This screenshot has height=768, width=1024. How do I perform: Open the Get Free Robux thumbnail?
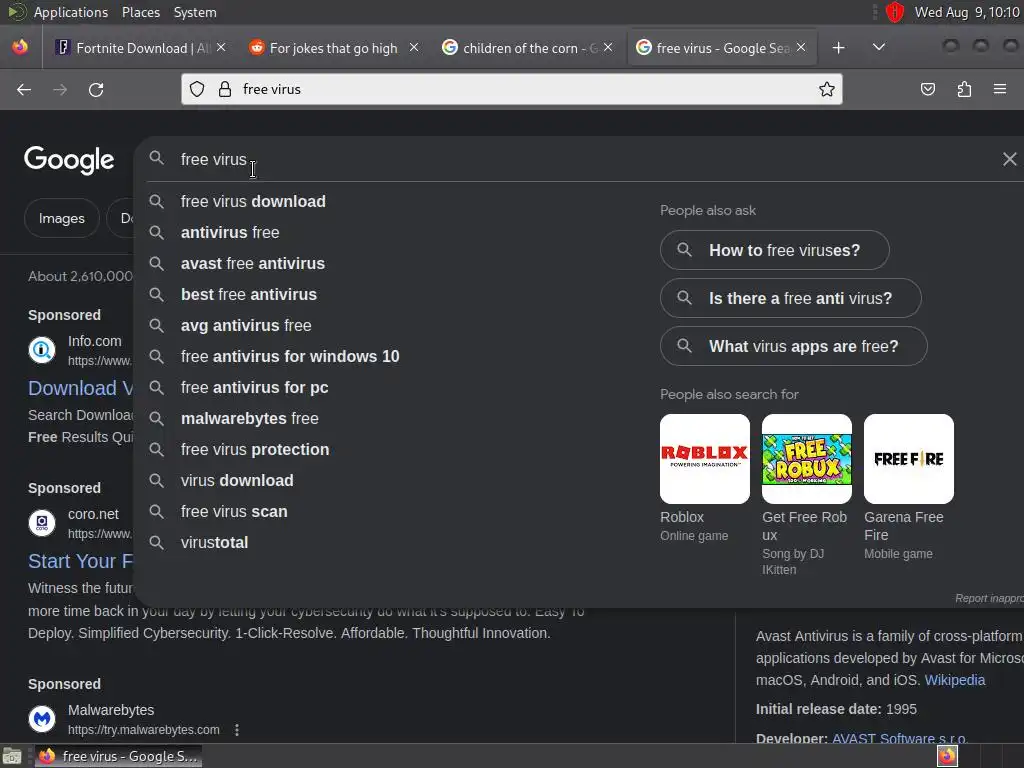pos(807,459)
